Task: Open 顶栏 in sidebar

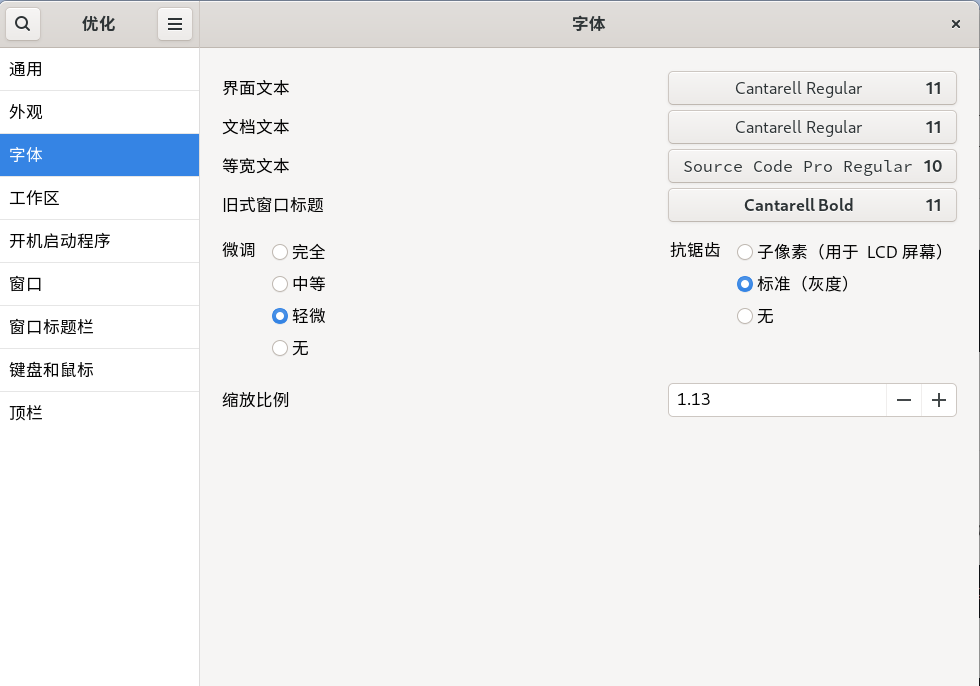Action: click(99, 413)
